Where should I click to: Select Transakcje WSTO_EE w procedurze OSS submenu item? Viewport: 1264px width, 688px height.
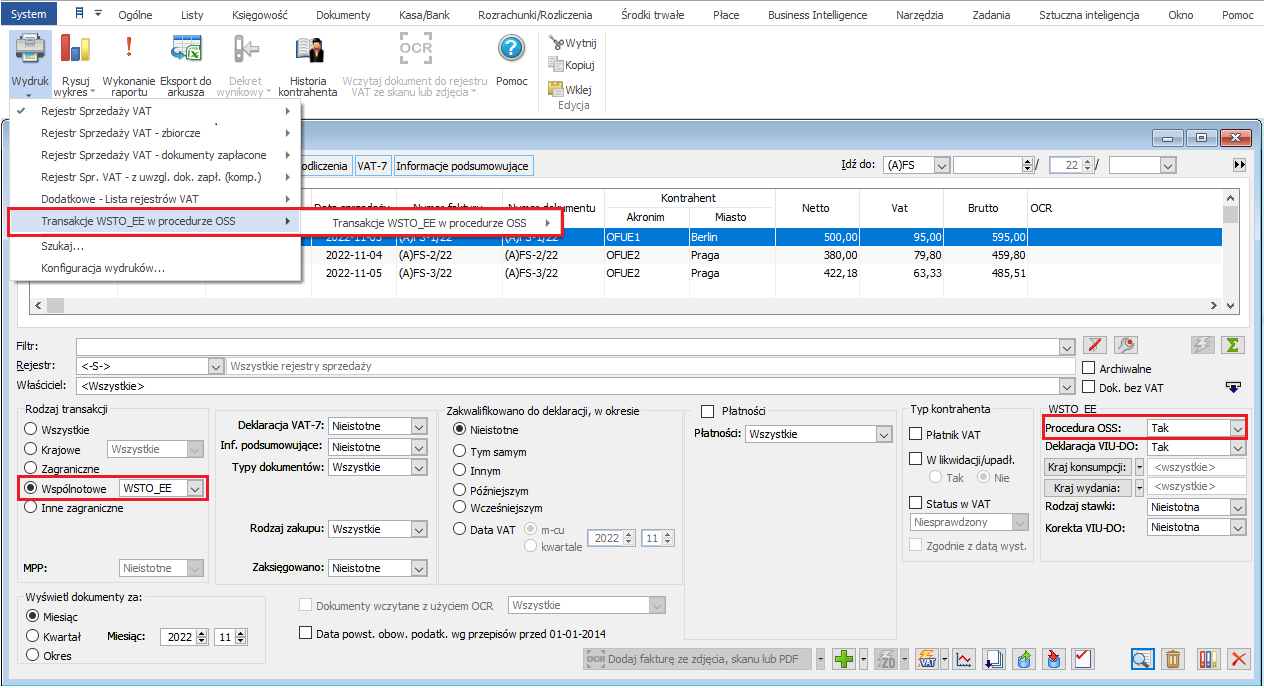tap(429, 223)
